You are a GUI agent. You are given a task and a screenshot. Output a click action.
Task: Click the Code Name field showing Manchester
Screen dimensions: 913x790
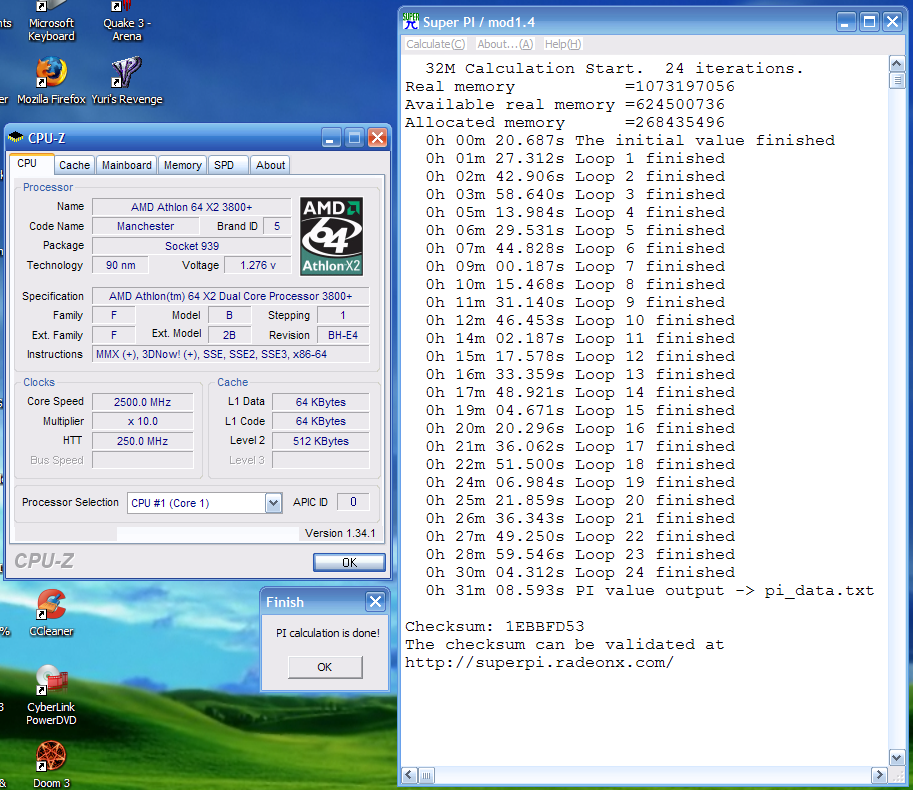(x=146, y=226)
